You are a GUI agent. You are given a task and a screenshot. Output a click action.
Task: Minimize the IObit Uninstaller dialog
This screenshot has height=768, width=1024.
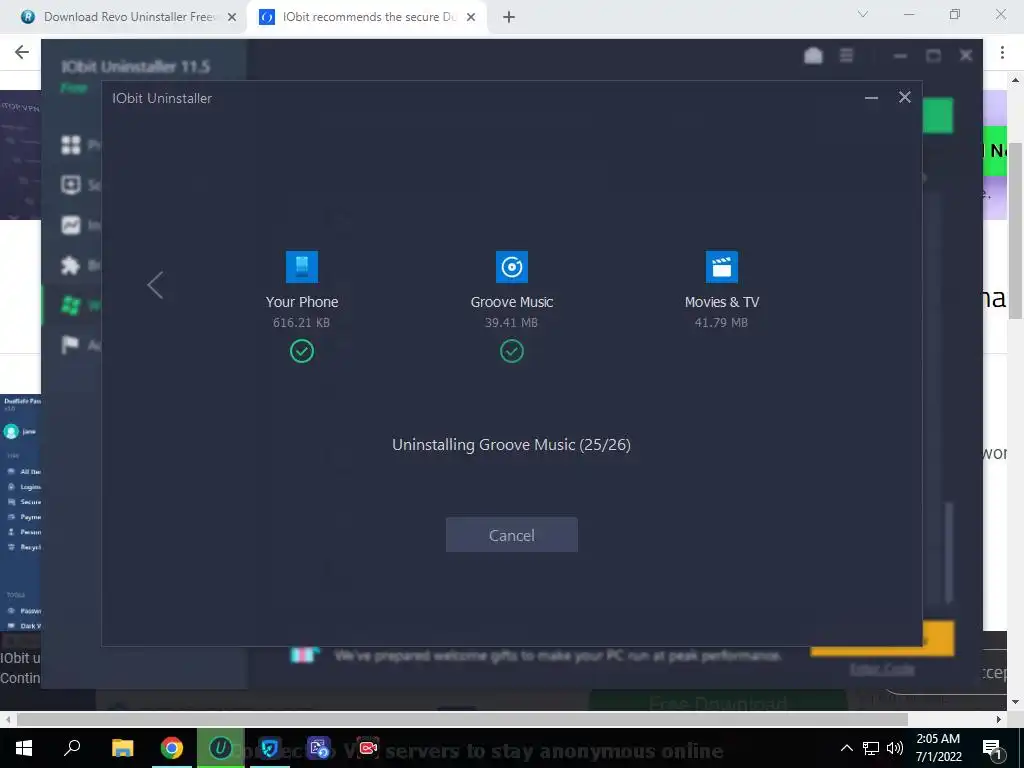pos(871,98)
